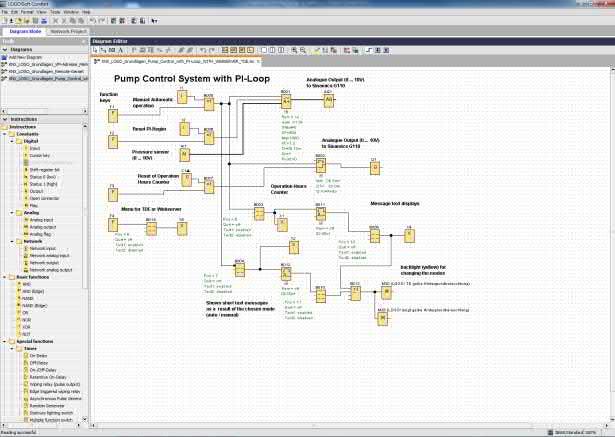Select Status 1 (high) constant
615x437 pixels.
[43, 184]
